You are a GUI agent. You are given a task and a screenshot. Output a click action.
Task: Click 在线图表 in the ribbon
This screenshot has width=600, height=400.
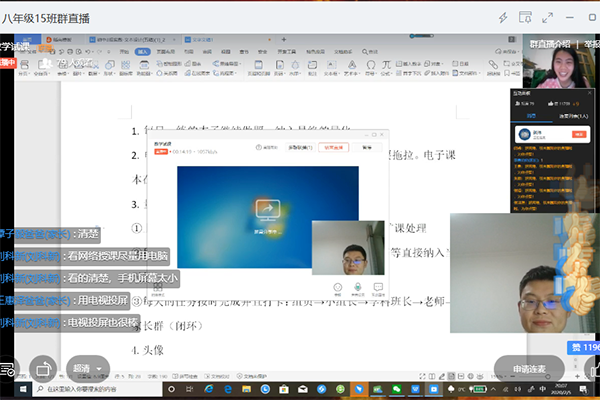[x=197, y=73]
